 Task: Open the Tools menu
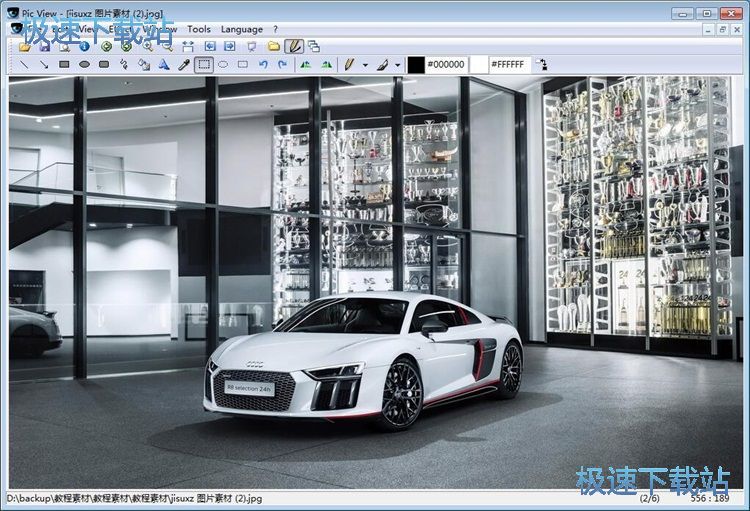point(199,29)
